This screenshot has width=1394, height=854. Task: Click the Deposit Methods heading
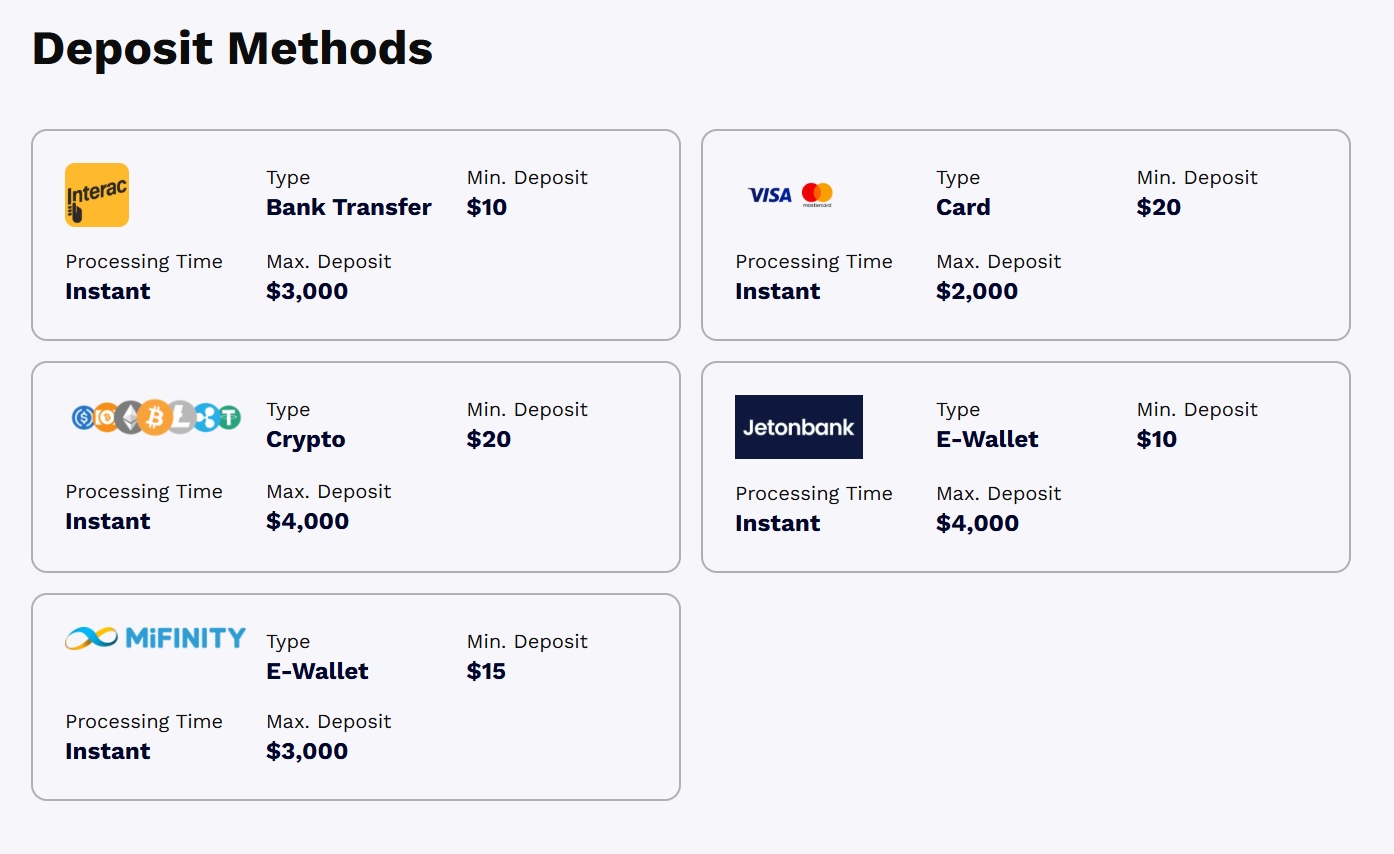(x=232, y=48)
